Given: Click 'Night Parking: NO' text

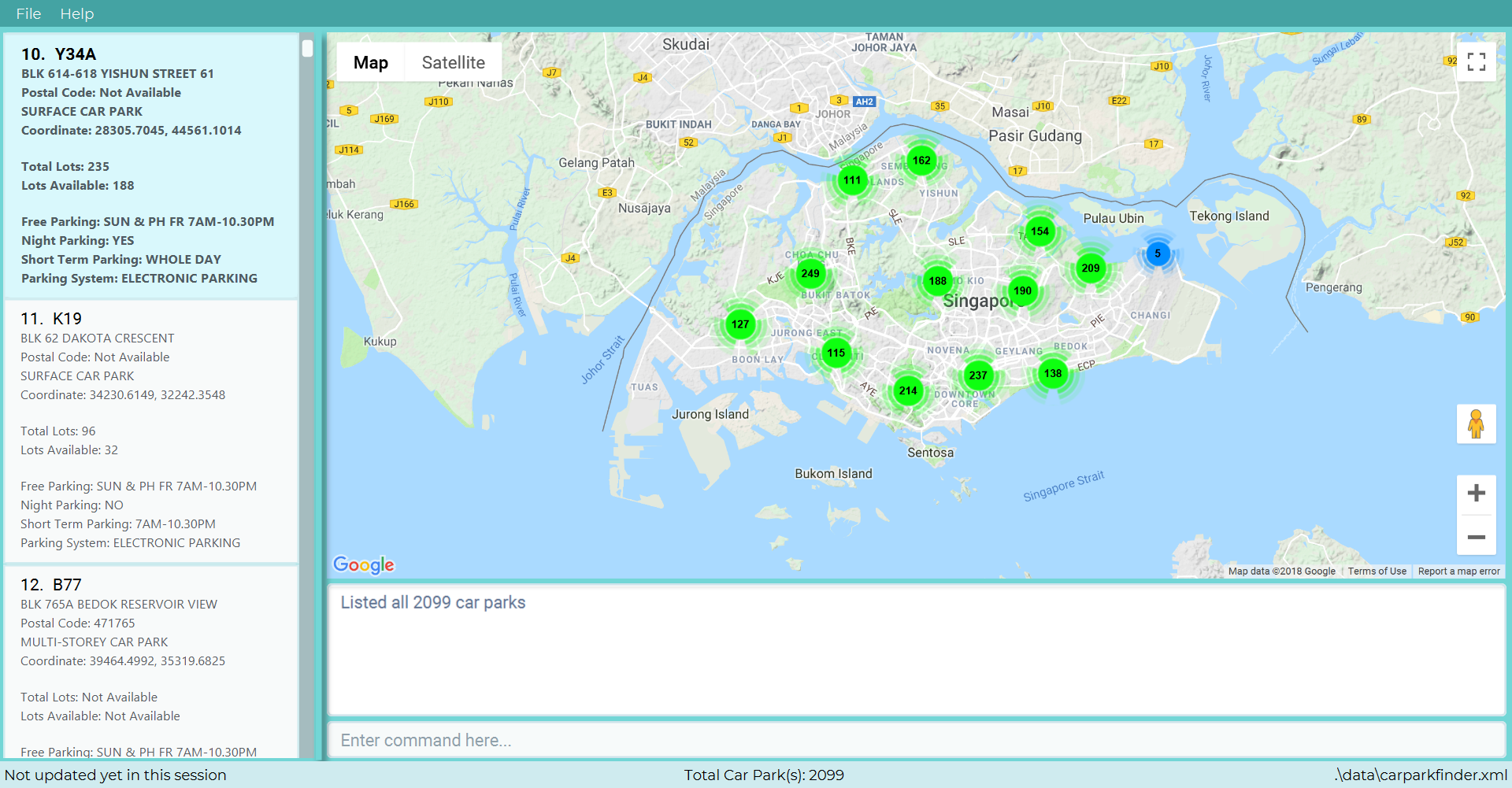Looking at the screenshot, I should click(72, 505).
